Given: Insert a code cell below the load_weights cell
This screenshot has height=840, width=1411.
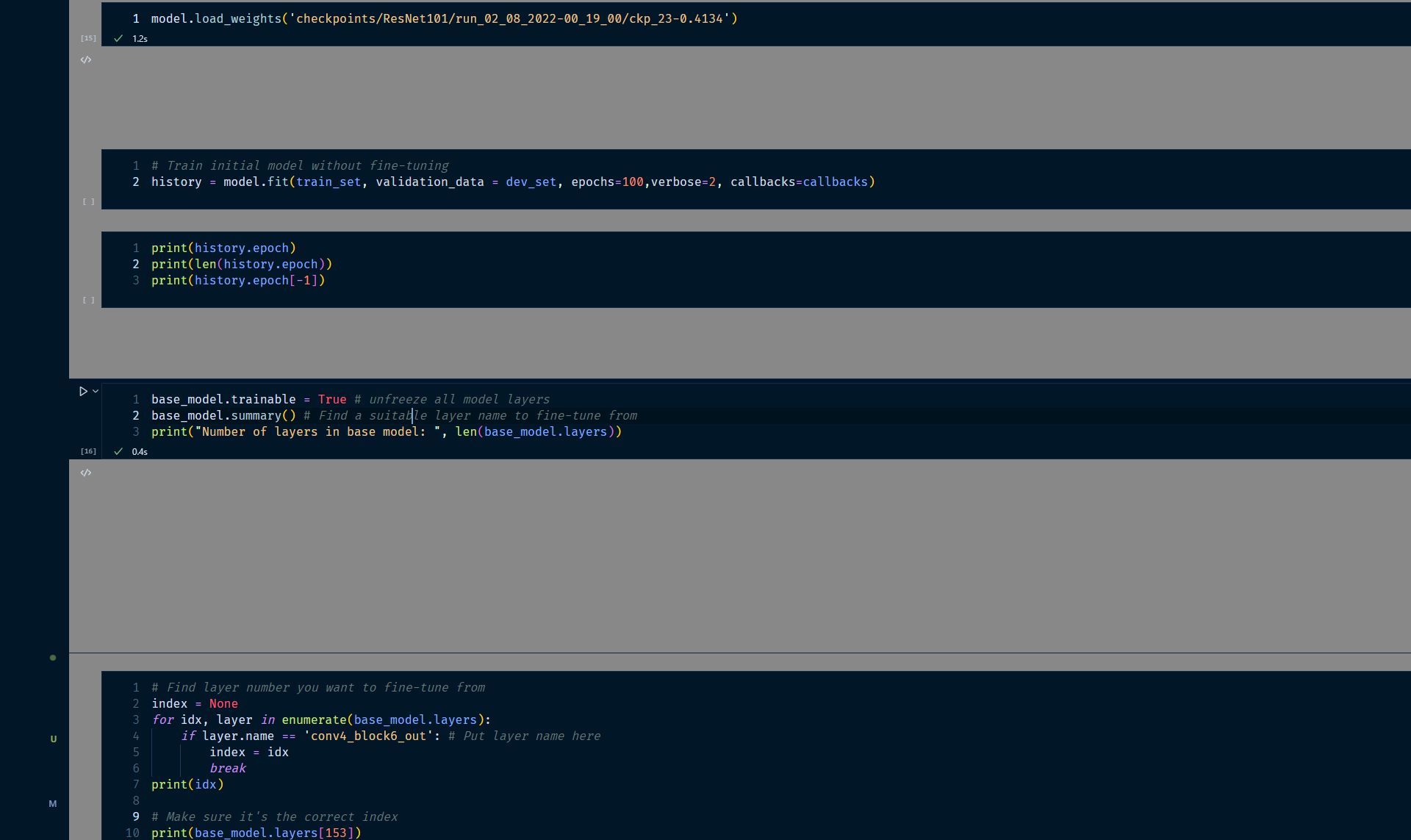Looking at the screenshot, I should [86, 60].
